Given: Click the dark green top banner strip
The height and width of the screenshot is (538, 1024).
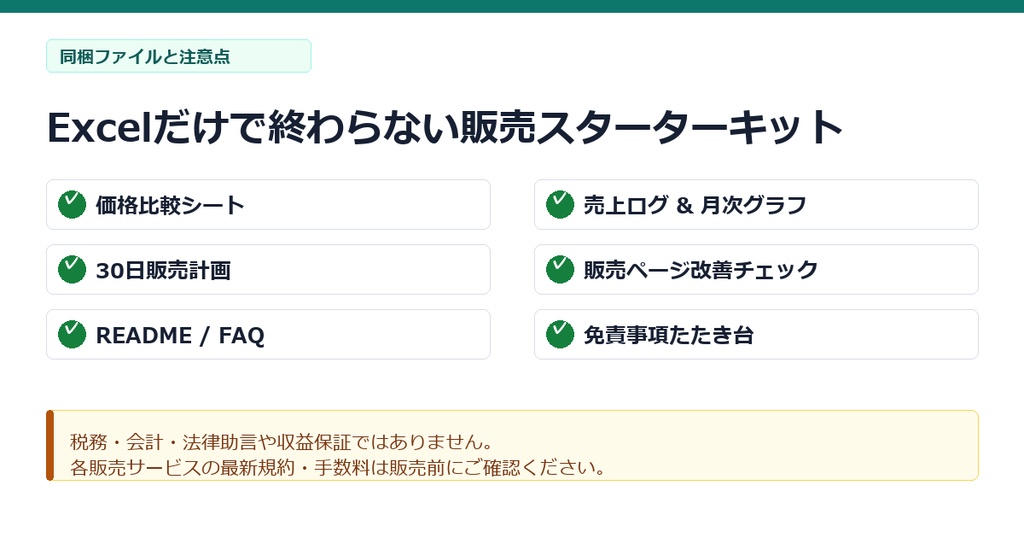Looking at the screenshot, I should [x=512, y=6].
